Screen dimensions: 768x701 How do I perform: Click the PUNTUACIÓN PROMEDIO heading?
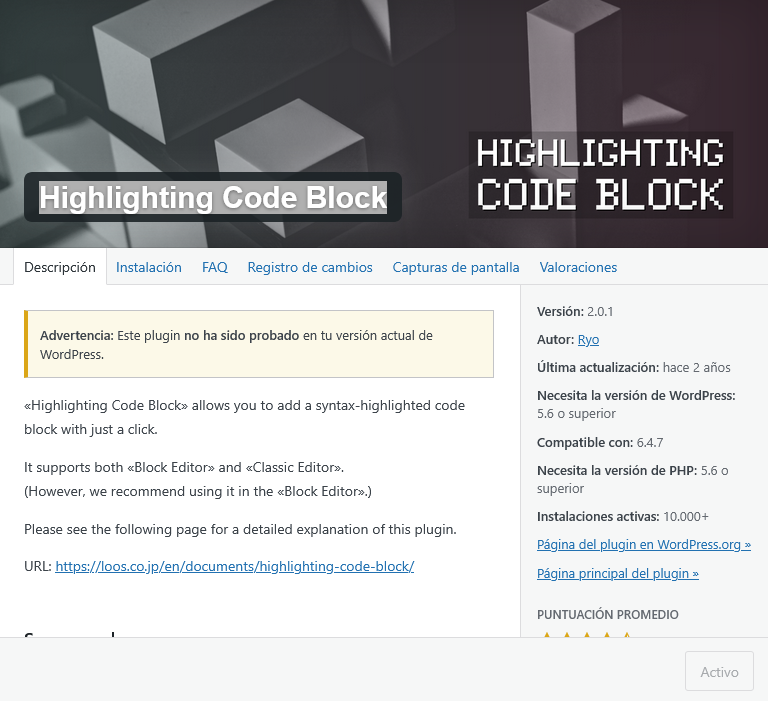coord(607,614)
